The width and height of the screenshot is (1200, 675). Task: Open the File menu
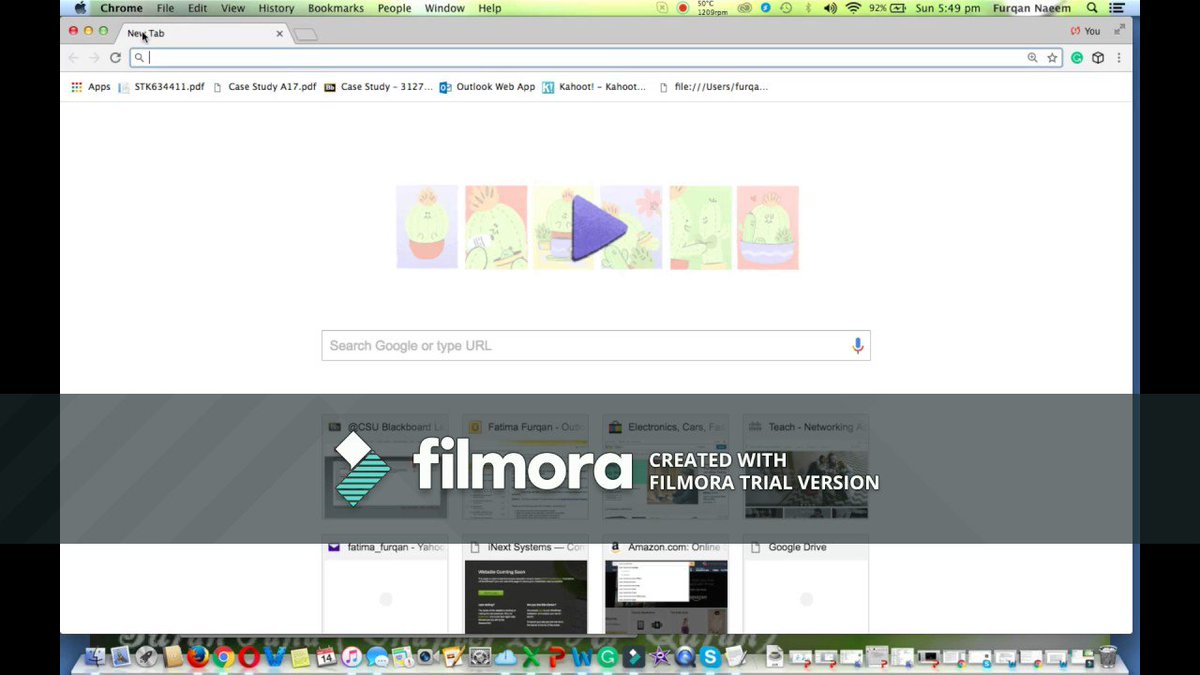165,8
